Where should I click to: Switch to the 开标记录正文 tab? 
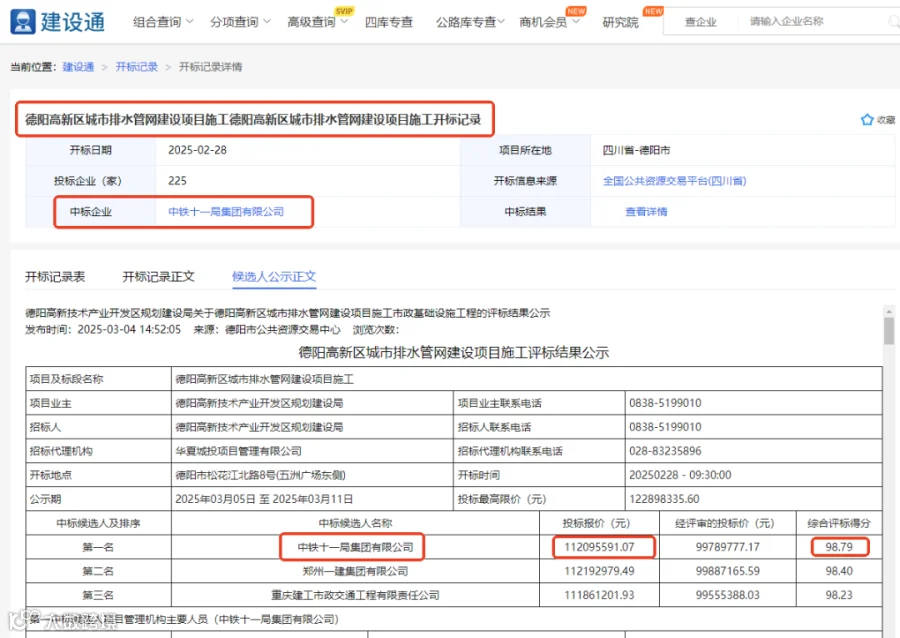point(158,277)
